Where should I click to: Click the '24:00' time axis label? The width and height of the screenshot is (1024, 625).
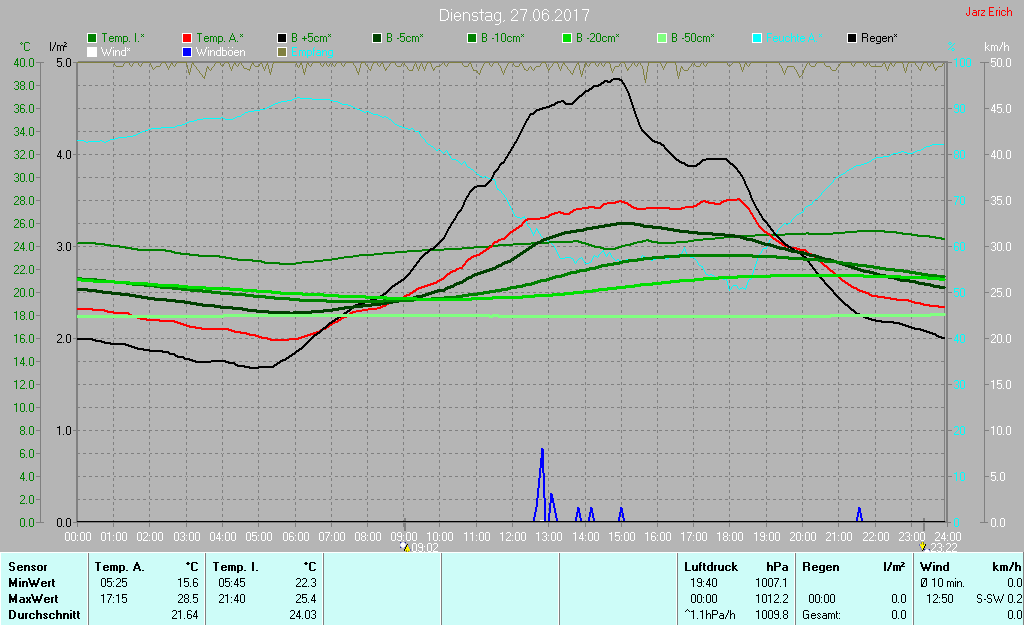(946, 537)
